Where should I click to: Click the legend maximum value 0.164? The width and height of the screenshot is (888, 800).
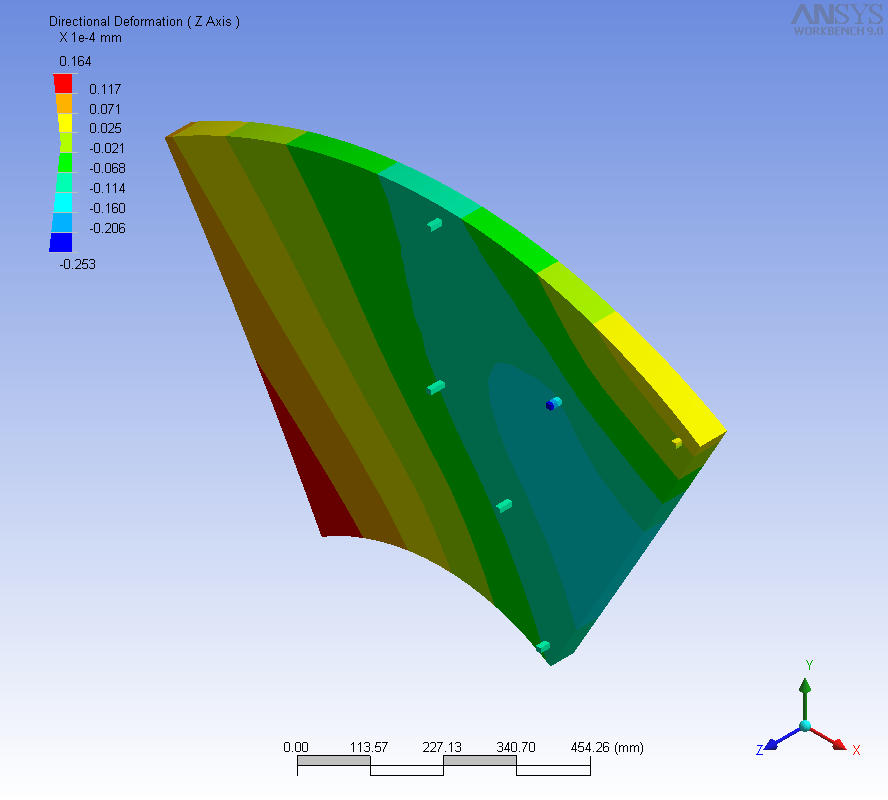pos(75,61)
